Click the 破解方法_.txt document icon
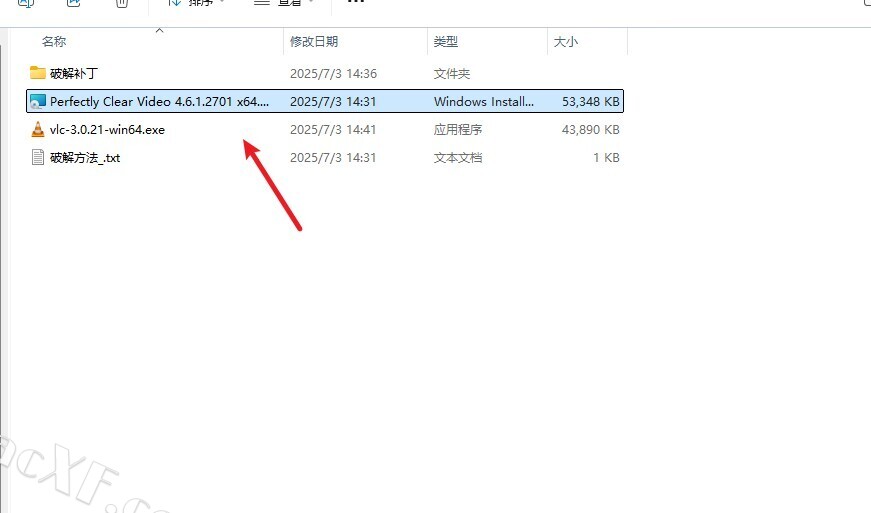Screen dimensions: 871x513 coord(38,157)
